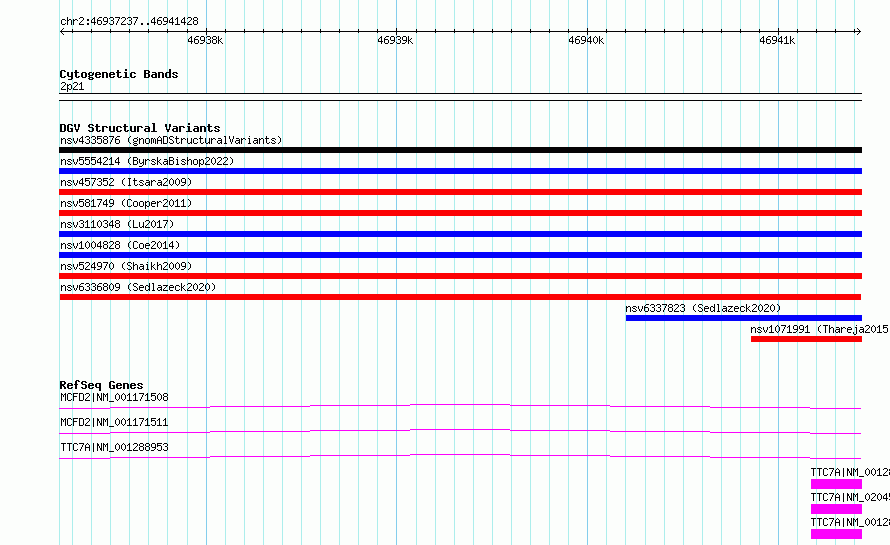Open MCFD2|NM_001171511 gene label

pyautogui.click(x=114, y=422)
